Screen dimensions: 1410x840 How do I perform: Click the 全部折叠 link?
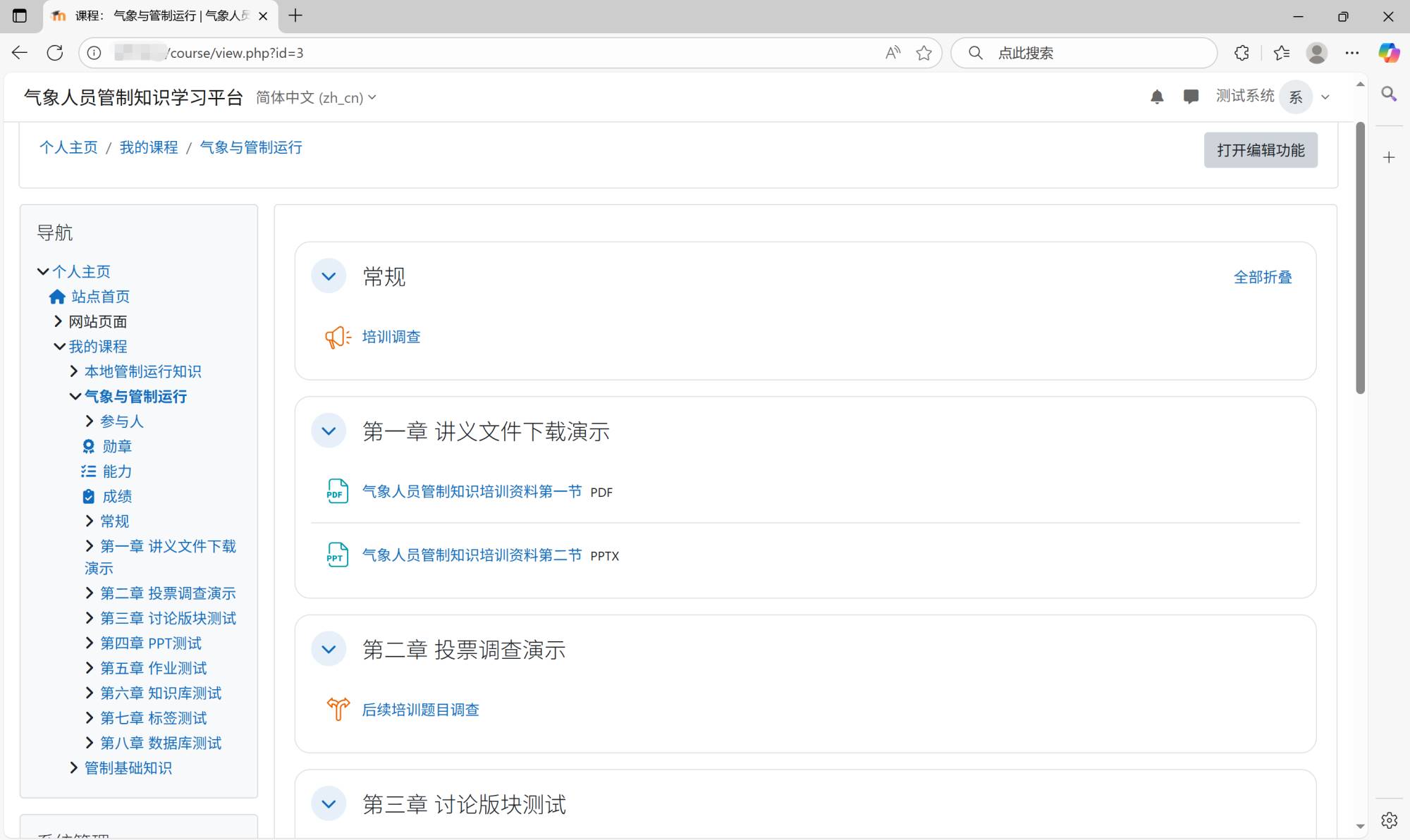point(1262,277)
